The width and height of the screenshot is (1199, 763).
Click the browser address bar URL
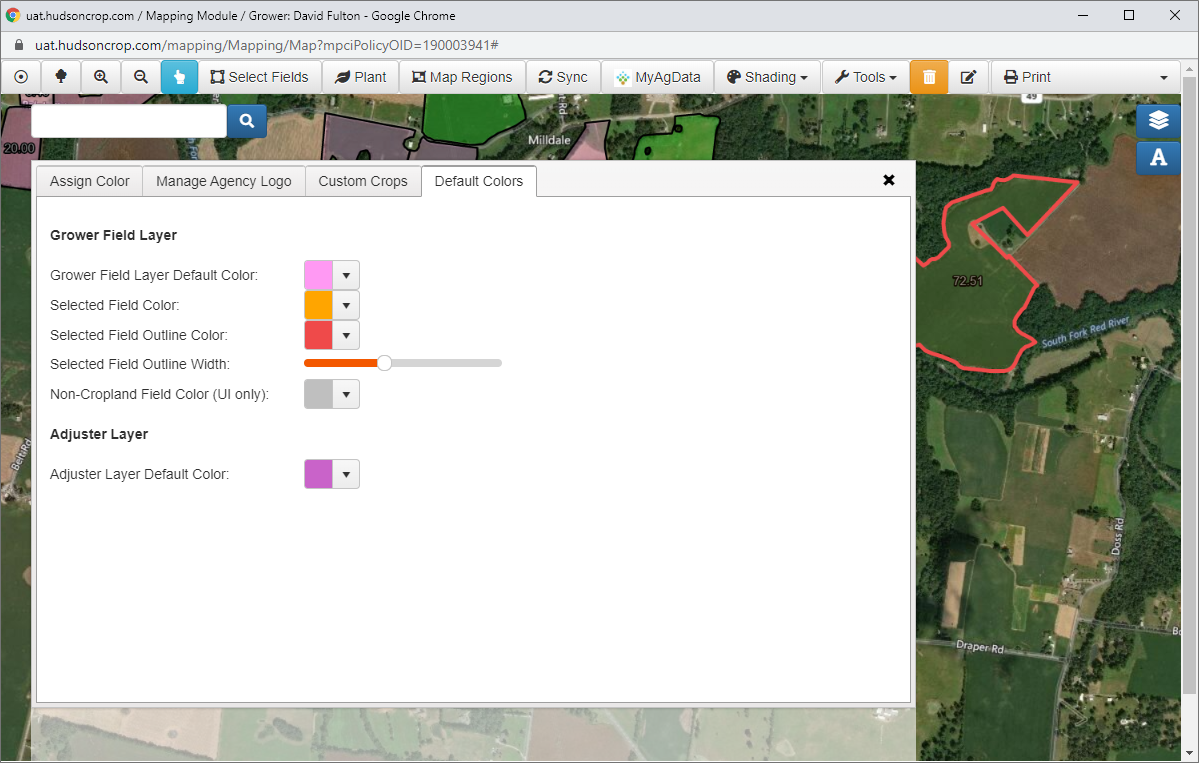pyautogui.click(x=267, y=45)
